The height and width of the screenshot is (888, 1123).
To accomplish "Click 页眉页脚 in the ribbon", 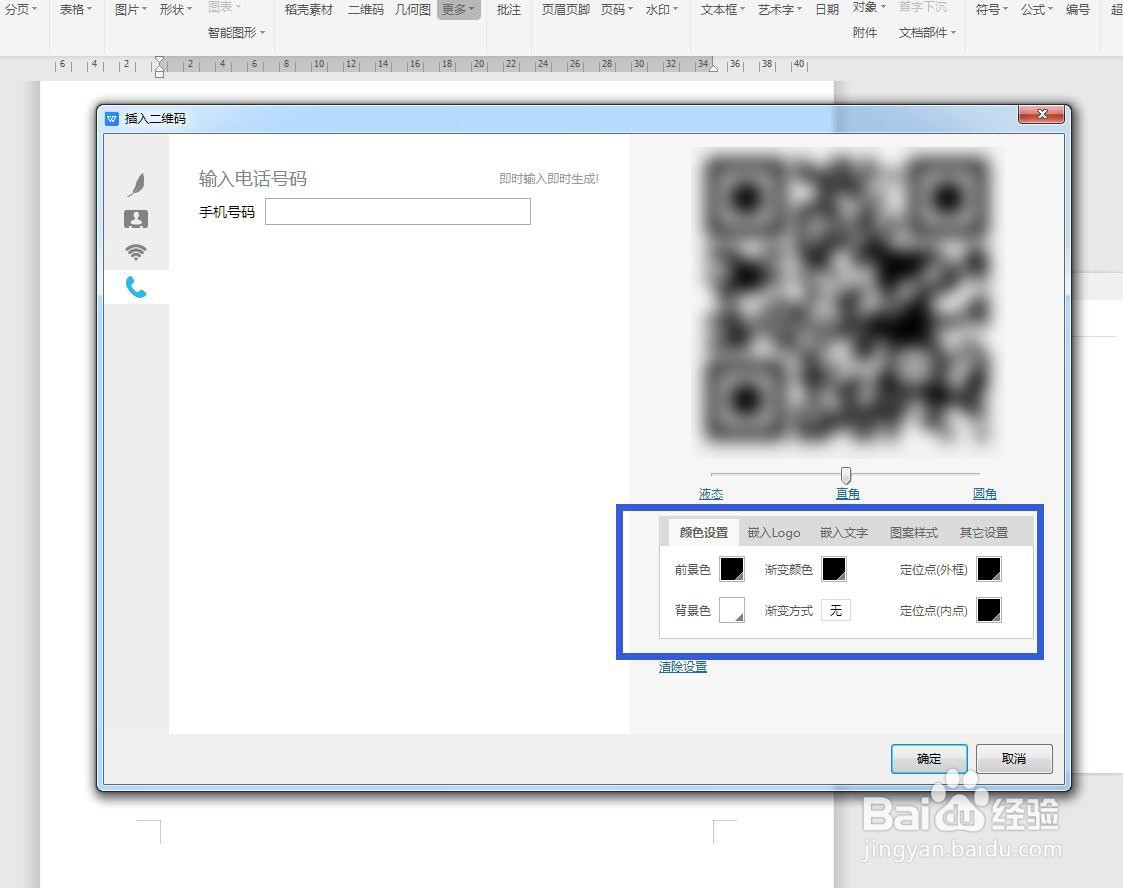I will [x=566, y=10].
